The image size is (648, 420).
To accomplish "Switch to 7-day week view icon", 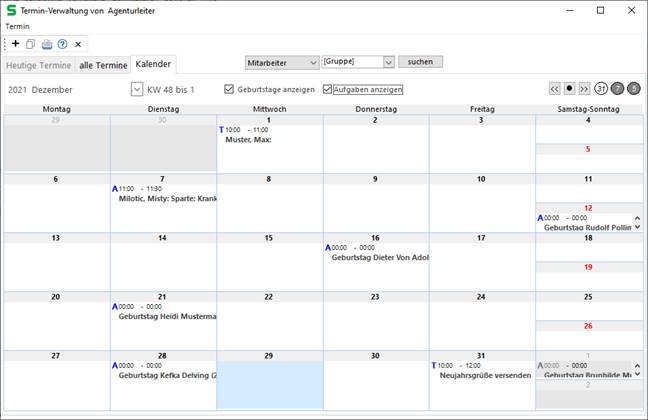I will (617, 89).
